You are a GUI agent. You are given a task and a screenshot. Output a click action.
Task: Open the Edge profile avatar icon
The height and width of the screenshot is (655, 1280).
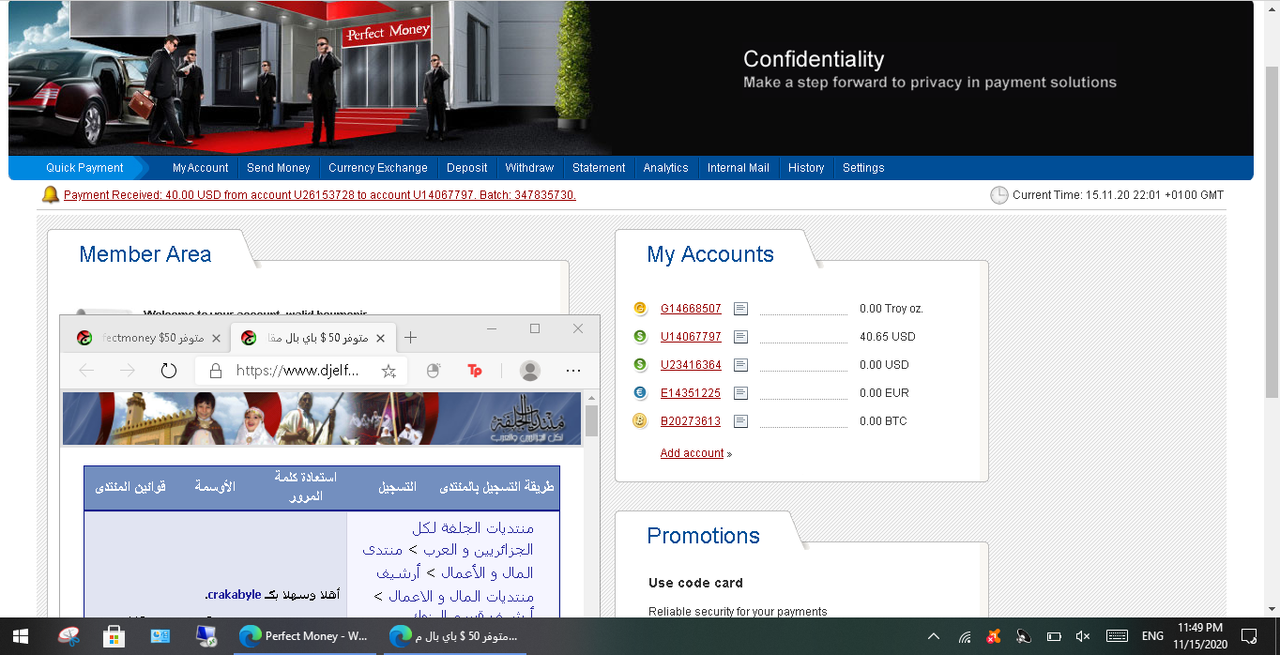pos(530,371)
